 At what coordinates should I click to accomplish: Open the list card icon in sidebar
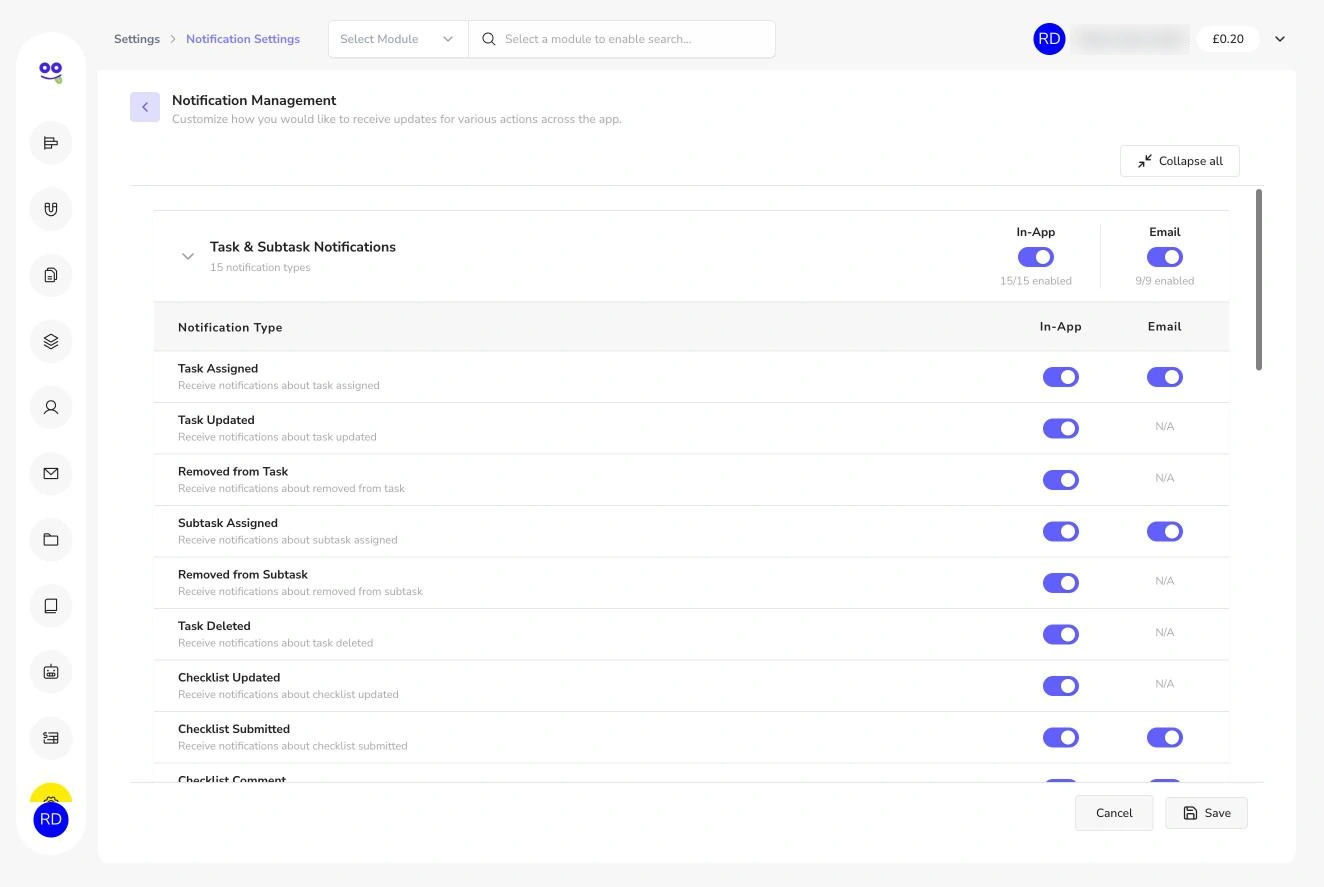point(51,738)
